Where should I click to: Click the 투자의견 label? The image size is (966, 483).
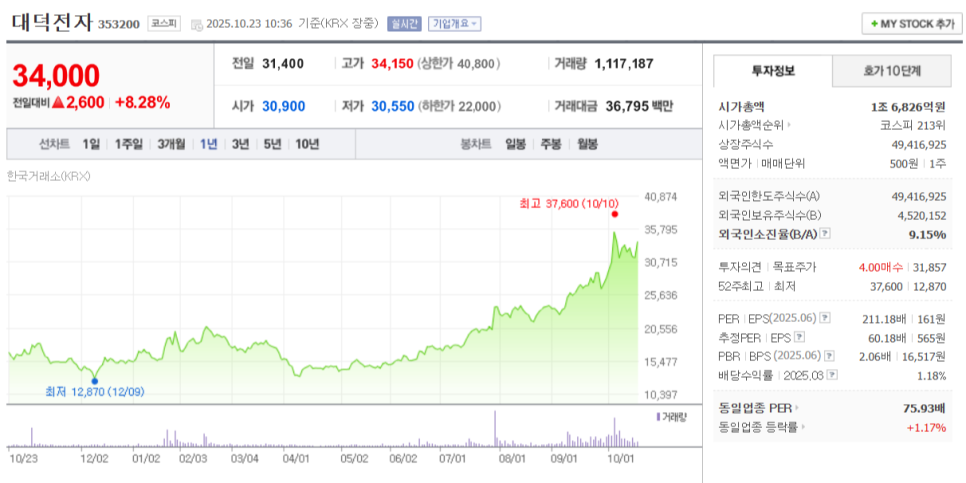pyautogui.click(x=740, y=267)
